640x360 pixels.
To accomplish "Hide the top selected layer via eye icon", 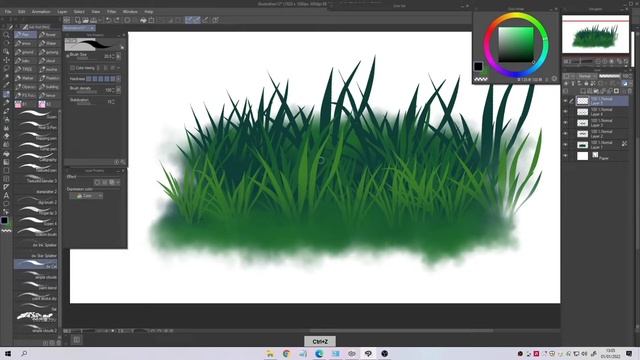I will pos(565,101).
